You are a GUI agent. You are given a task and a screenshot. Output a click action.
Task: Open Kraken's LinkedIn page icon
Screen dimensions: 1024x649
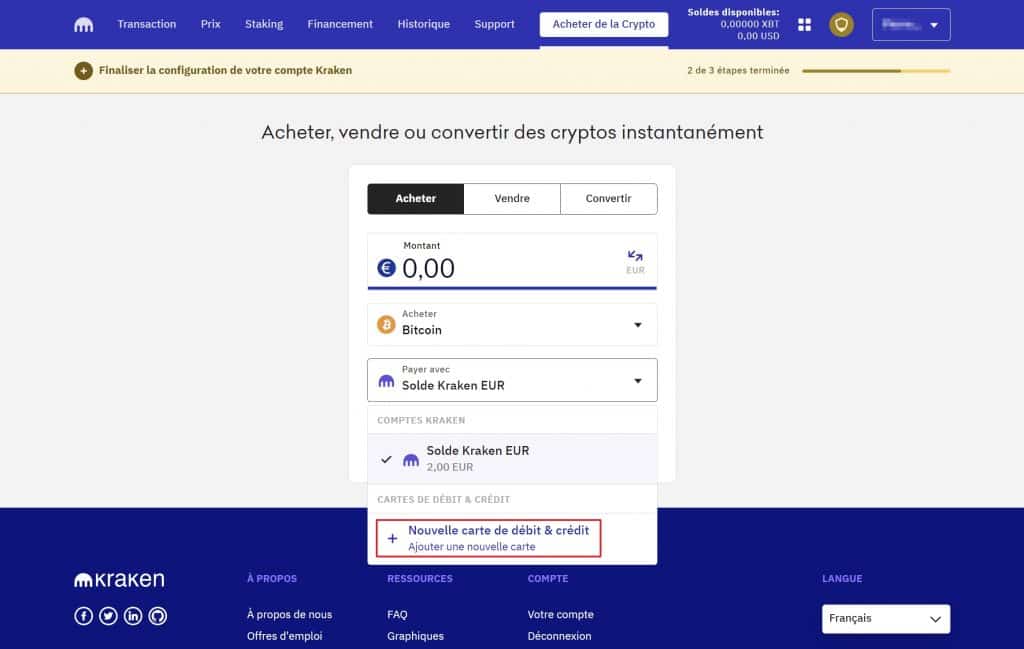coord(133,616)
